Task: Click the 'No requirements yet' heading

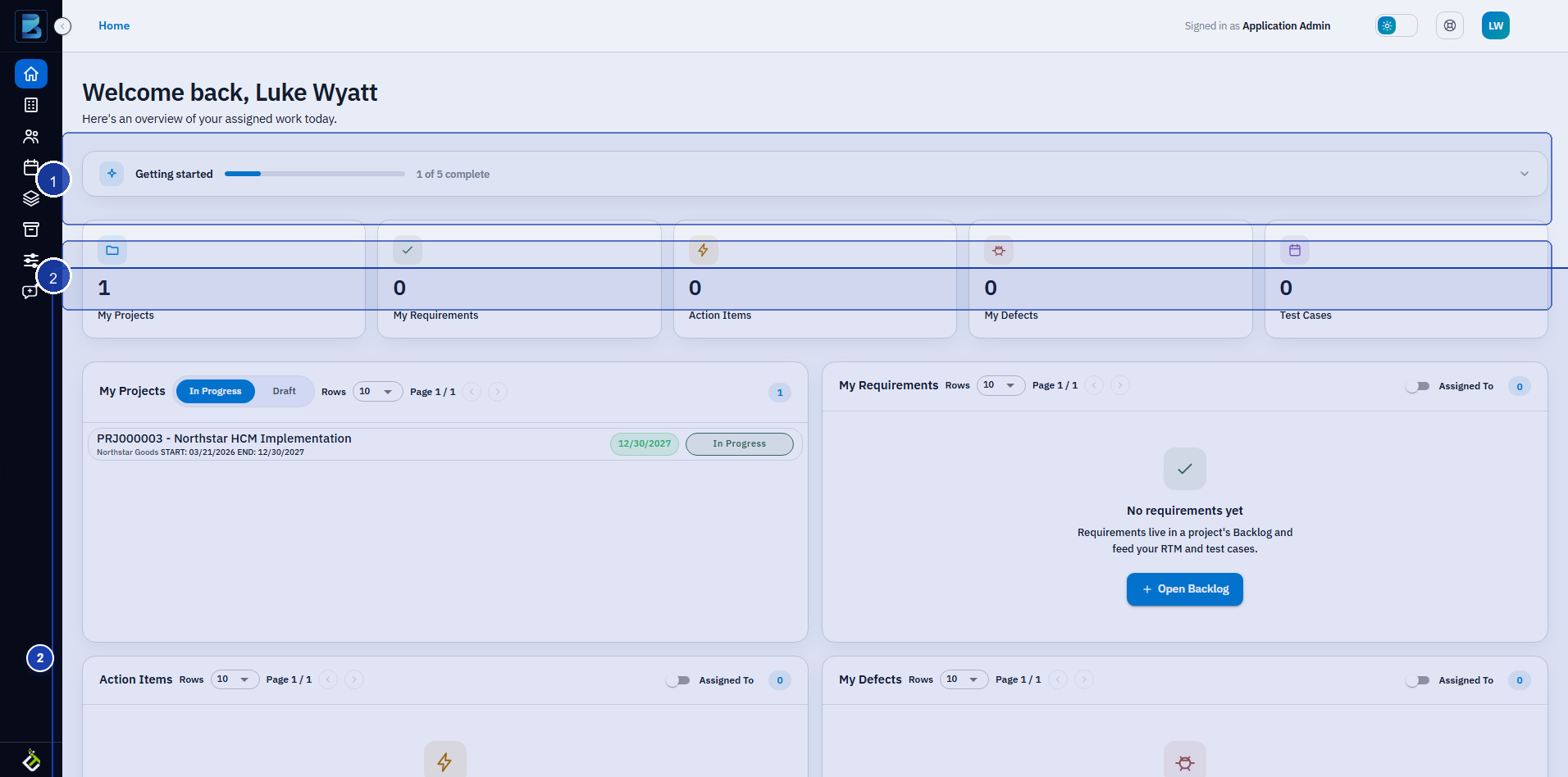Action: (1185, 511)
